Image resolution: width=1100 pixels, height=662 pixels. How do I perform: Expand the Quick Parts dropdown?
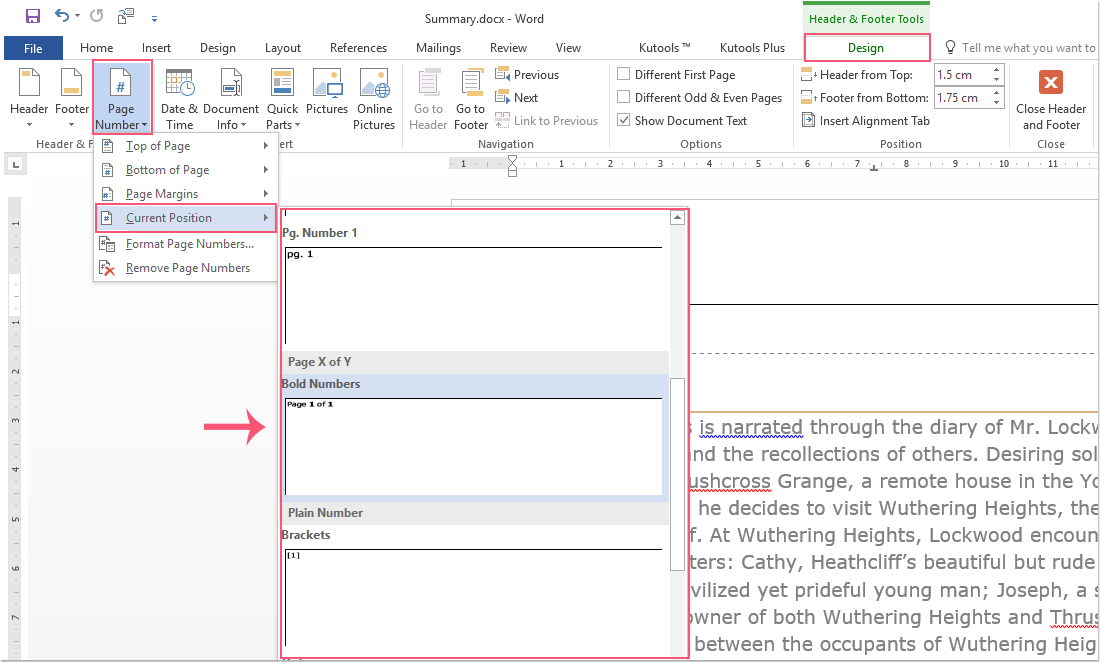click(x=282, y=100)
